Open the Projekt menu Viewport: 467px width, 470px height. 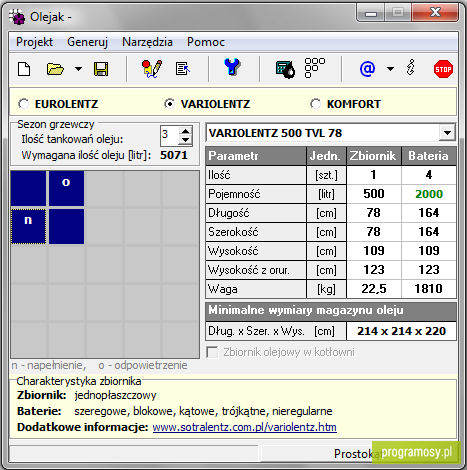tap(34, 42)
